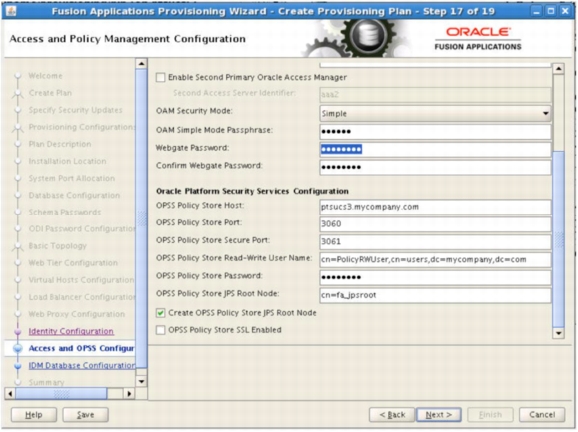Toggle OPSS Policy Store SSL Enabled checkbox
Viewport: 578px width, 432px height.
[x=160, y=330]
